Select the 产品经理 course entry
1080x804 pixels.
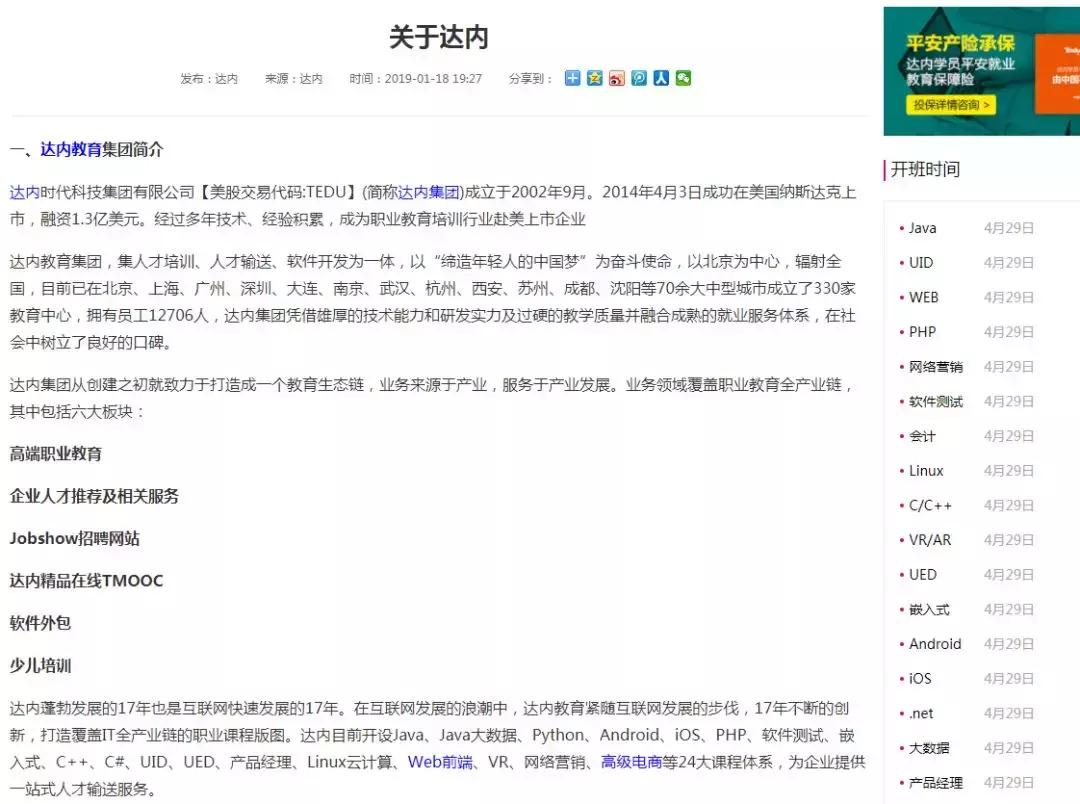point(935,783)
